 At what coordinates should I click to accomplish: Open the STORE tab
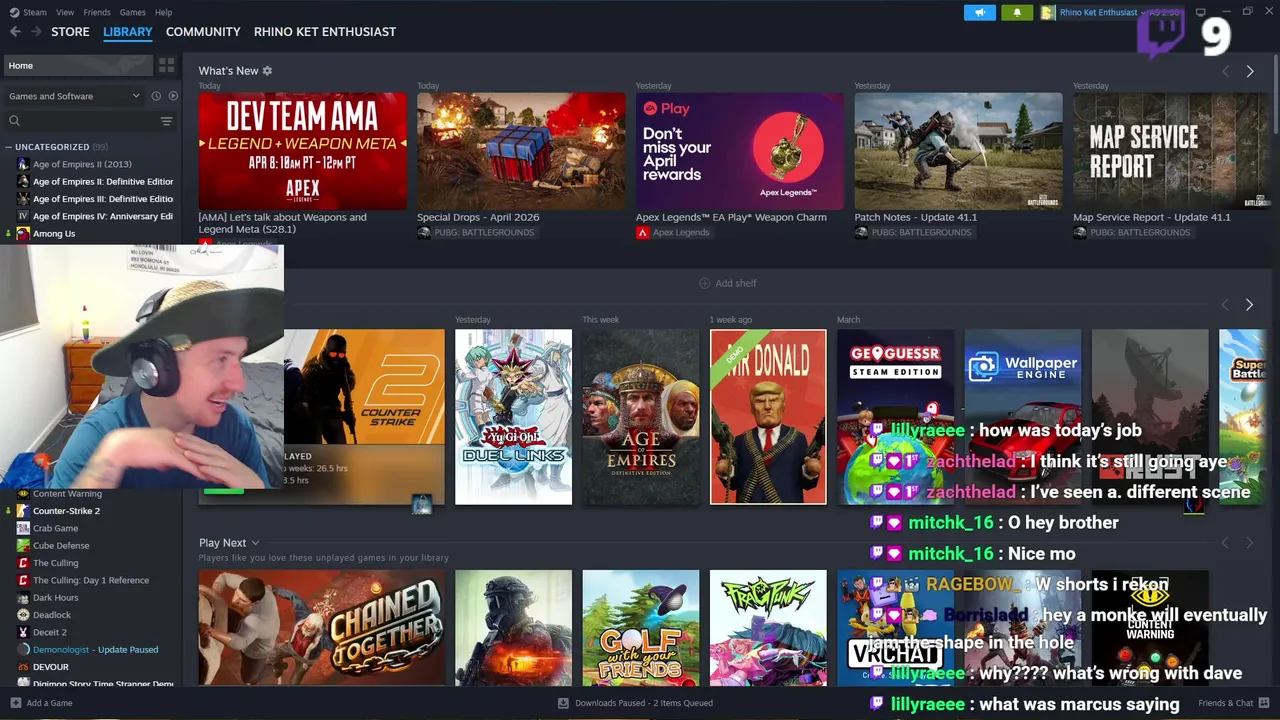70,32
